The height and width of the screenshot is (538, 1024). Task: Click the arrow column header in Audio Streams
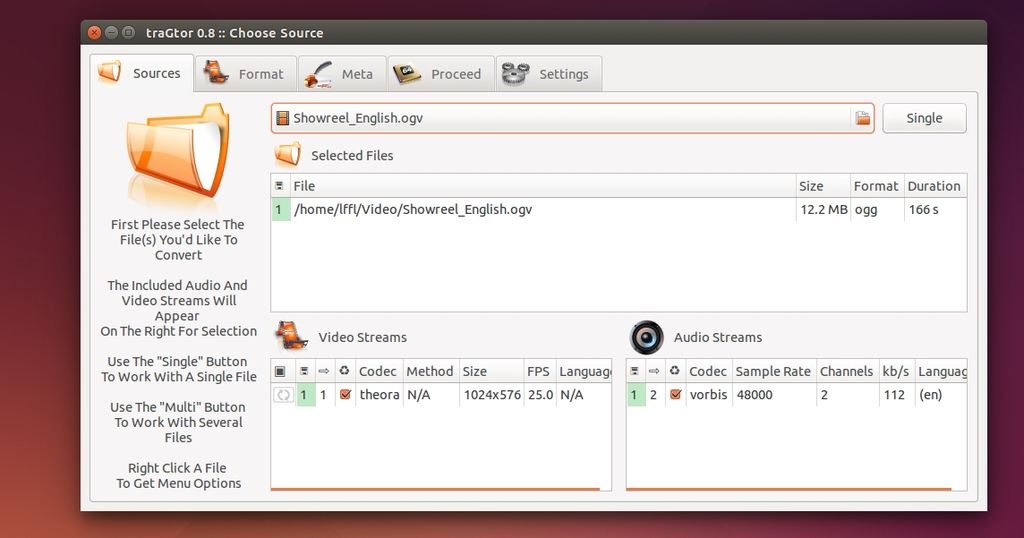(654, 371)
